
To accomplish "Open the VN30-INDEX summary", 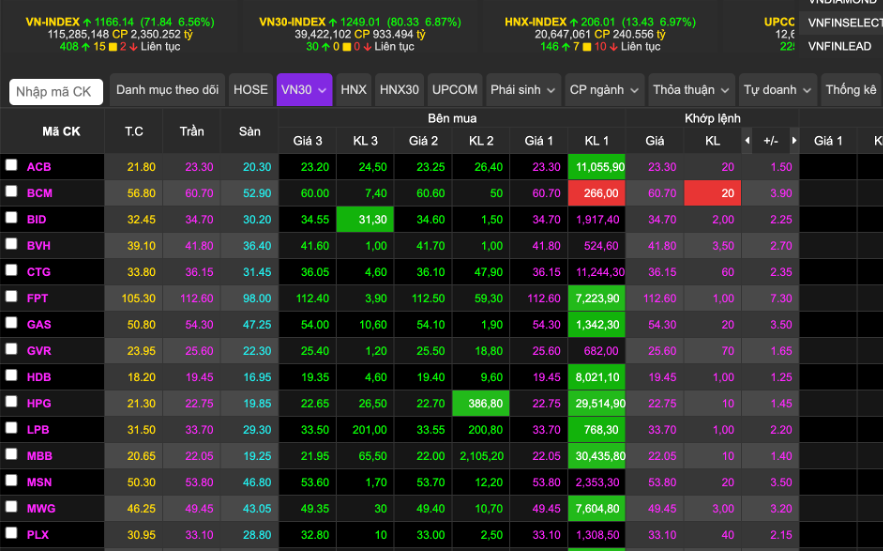I will point(360,34).
